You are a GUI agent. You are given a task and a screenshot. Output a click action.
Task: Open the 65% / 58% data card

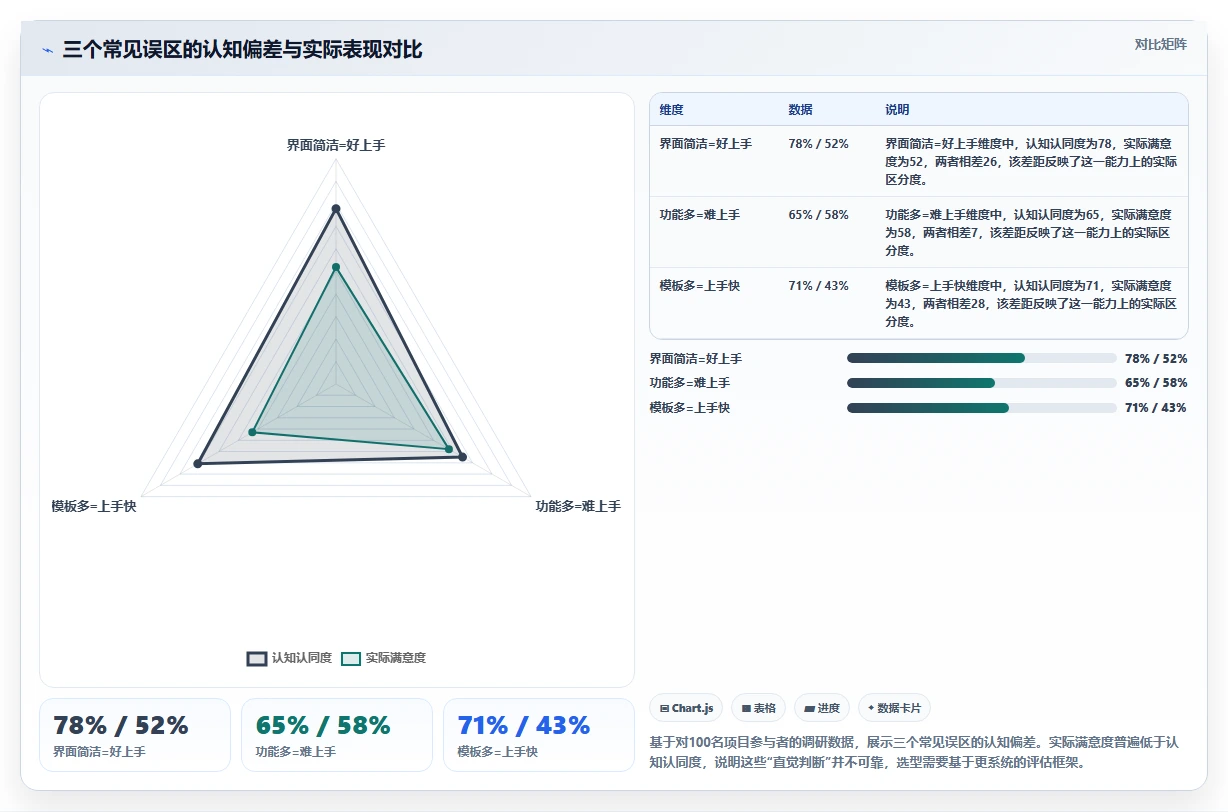tap(337, 735)
